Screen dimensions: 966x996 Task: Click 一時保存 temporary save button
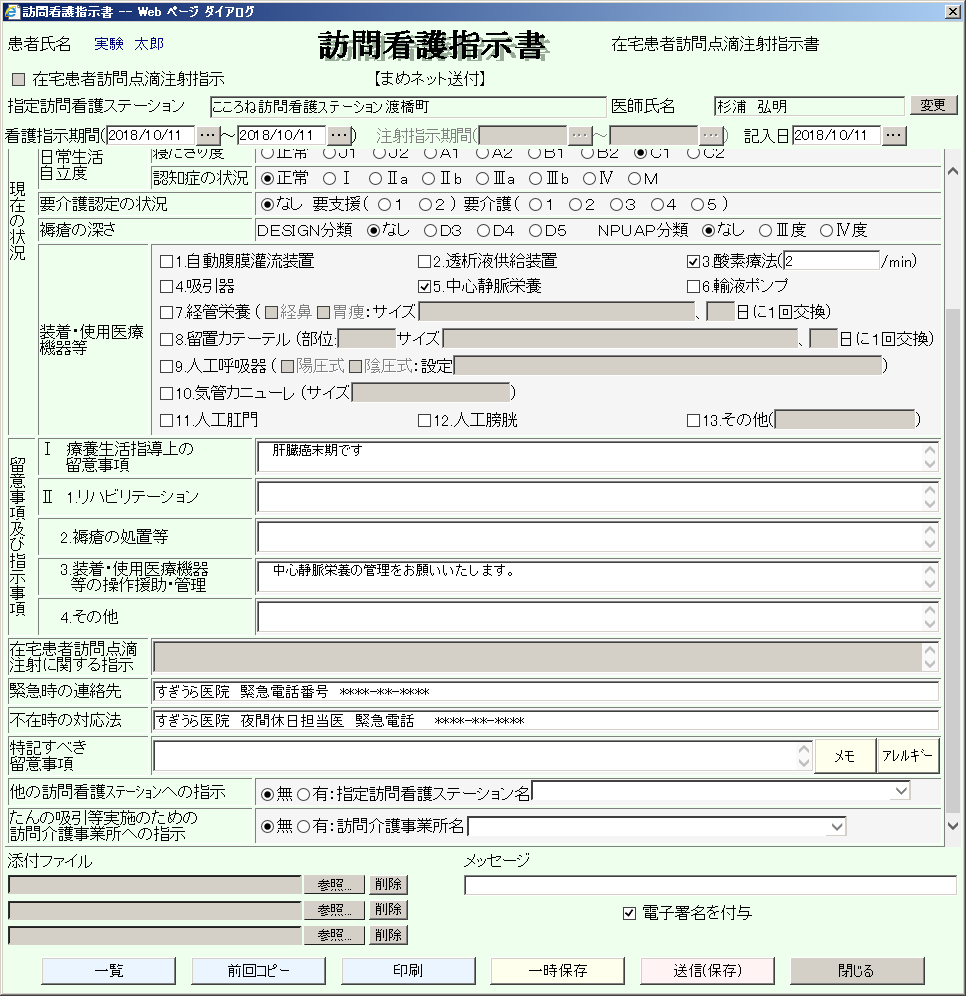click(x=558, y=971)
